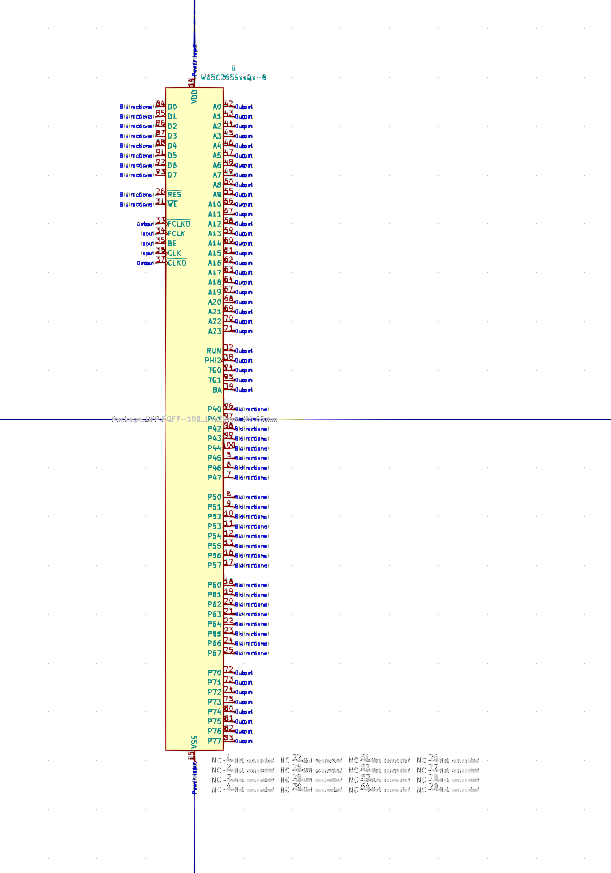Viewport: 611px width, 873px height.
Task: Click the PHI2 output pin
Action: point(228,360)
